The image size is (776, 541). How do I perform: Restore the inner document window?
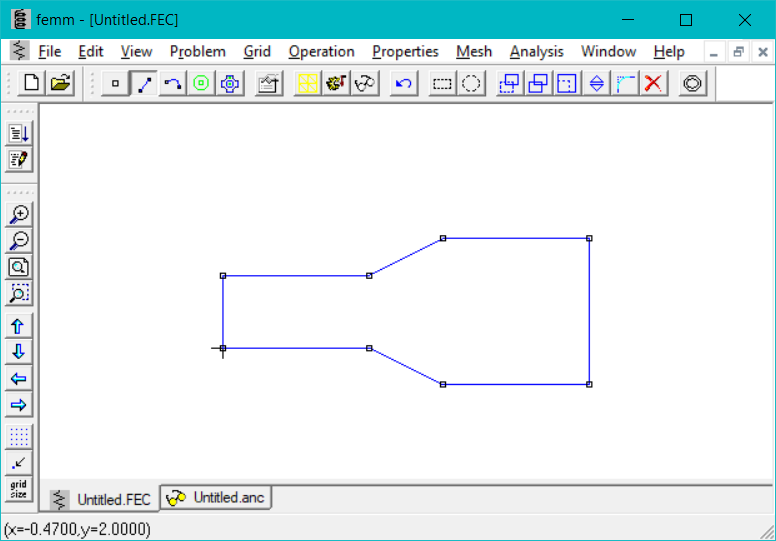[738, 52]
